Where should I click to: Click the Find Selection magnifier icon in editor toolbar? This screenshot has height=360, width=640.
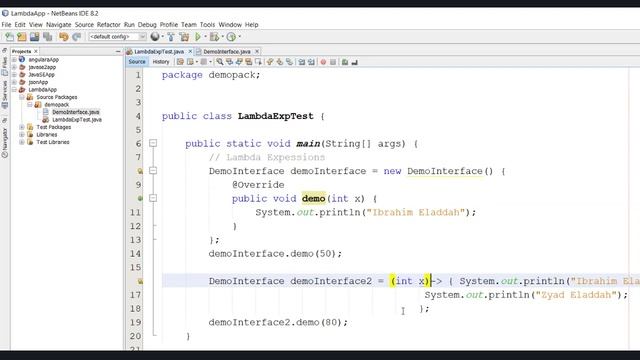coord(220,62)
